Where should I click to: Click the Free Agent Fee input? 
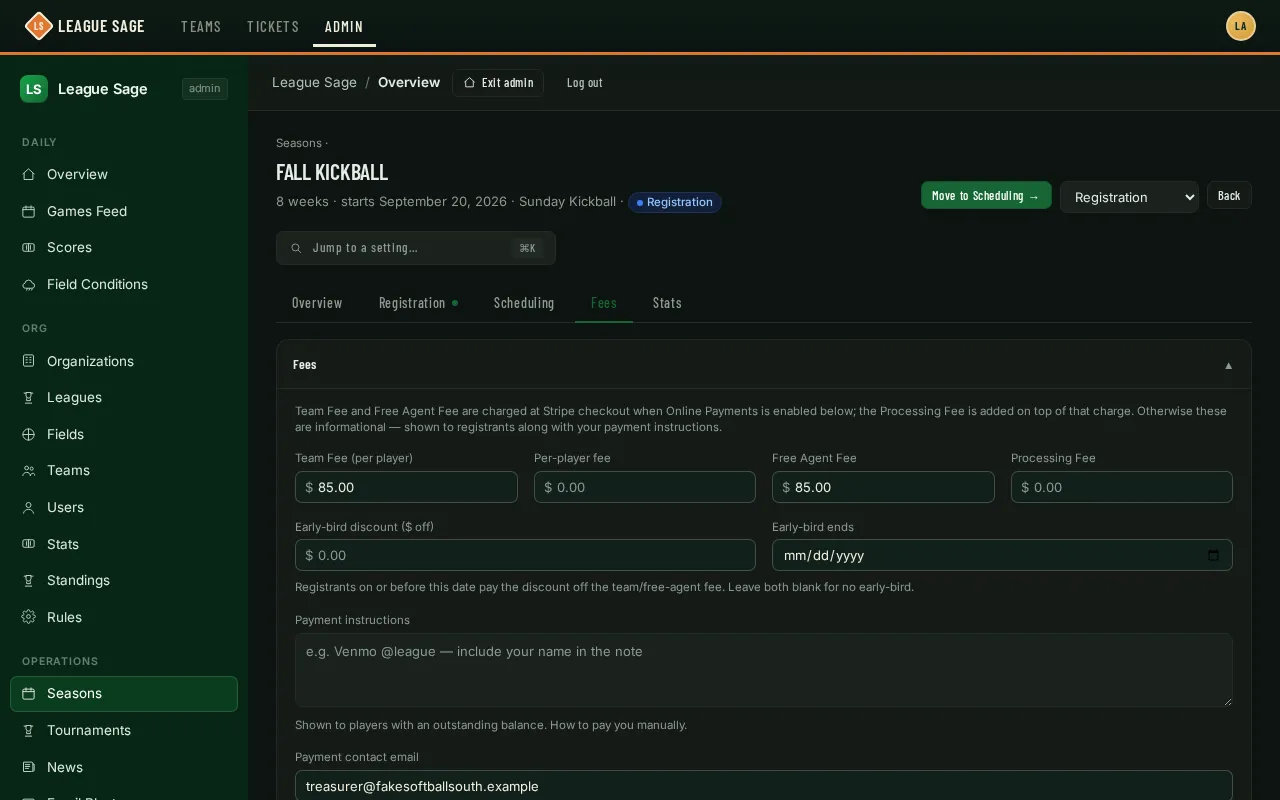[883, 487]
